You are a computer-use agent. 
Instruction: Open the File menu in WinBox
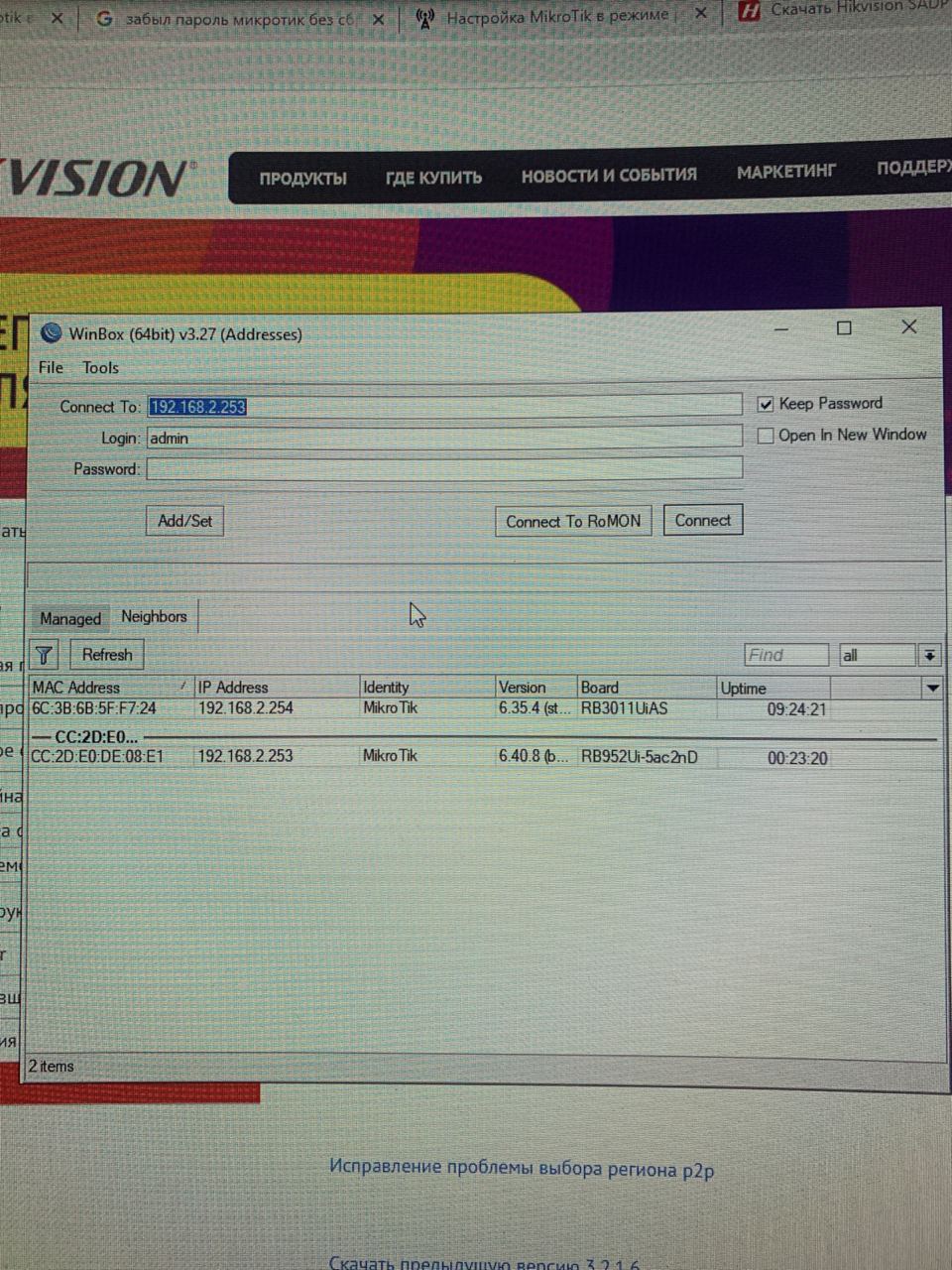coord(51,367)
